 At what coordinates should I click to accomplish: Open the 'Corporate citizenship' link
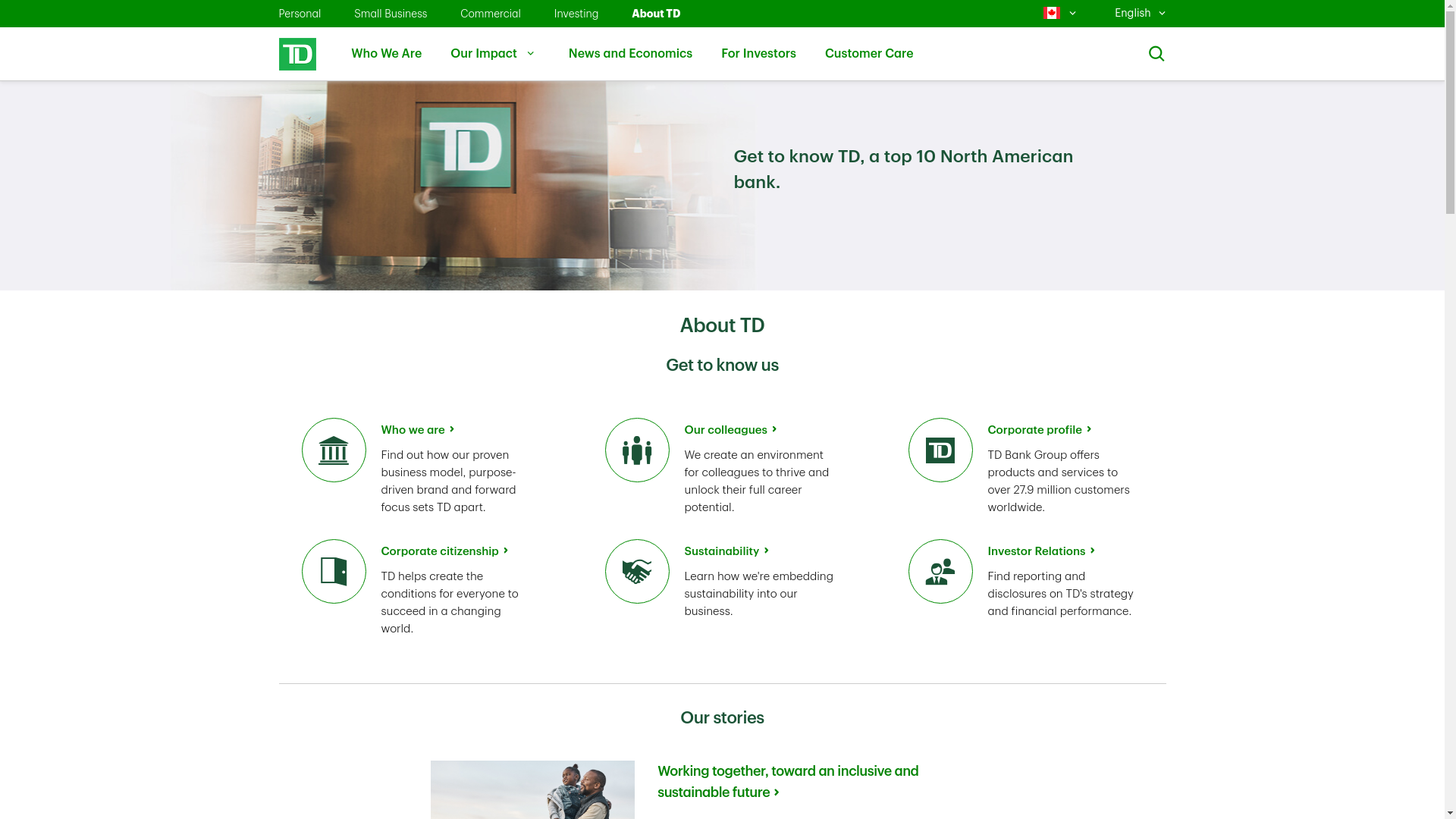444,551
